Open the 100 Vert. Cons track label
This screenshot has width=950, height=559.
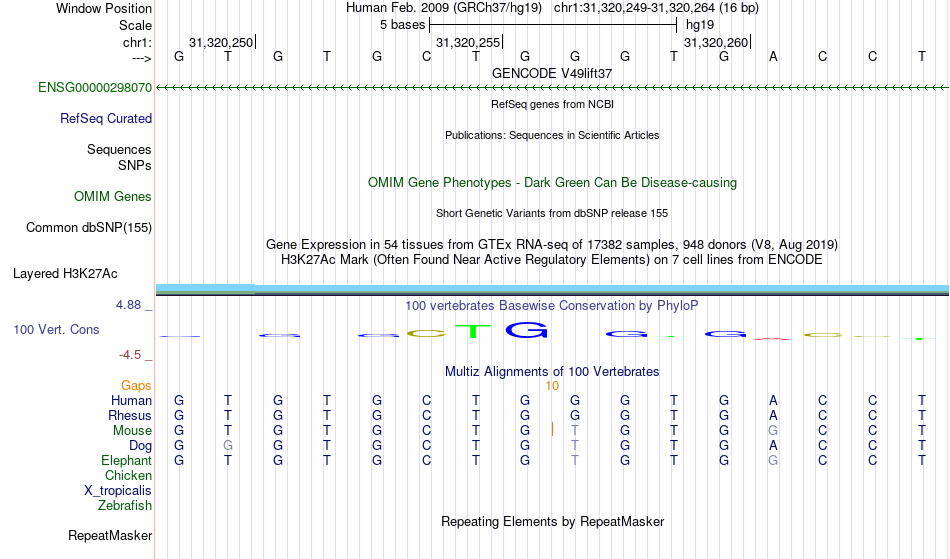(x=56, y=329)
